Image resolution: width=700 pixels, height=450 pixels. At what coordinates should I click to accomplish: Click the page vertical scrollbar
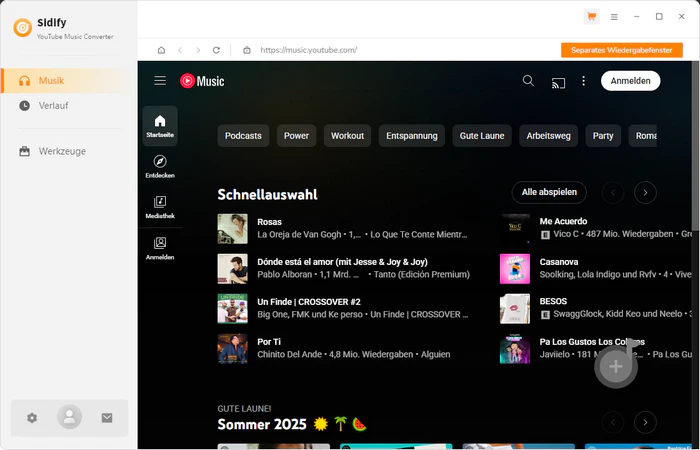696,147
